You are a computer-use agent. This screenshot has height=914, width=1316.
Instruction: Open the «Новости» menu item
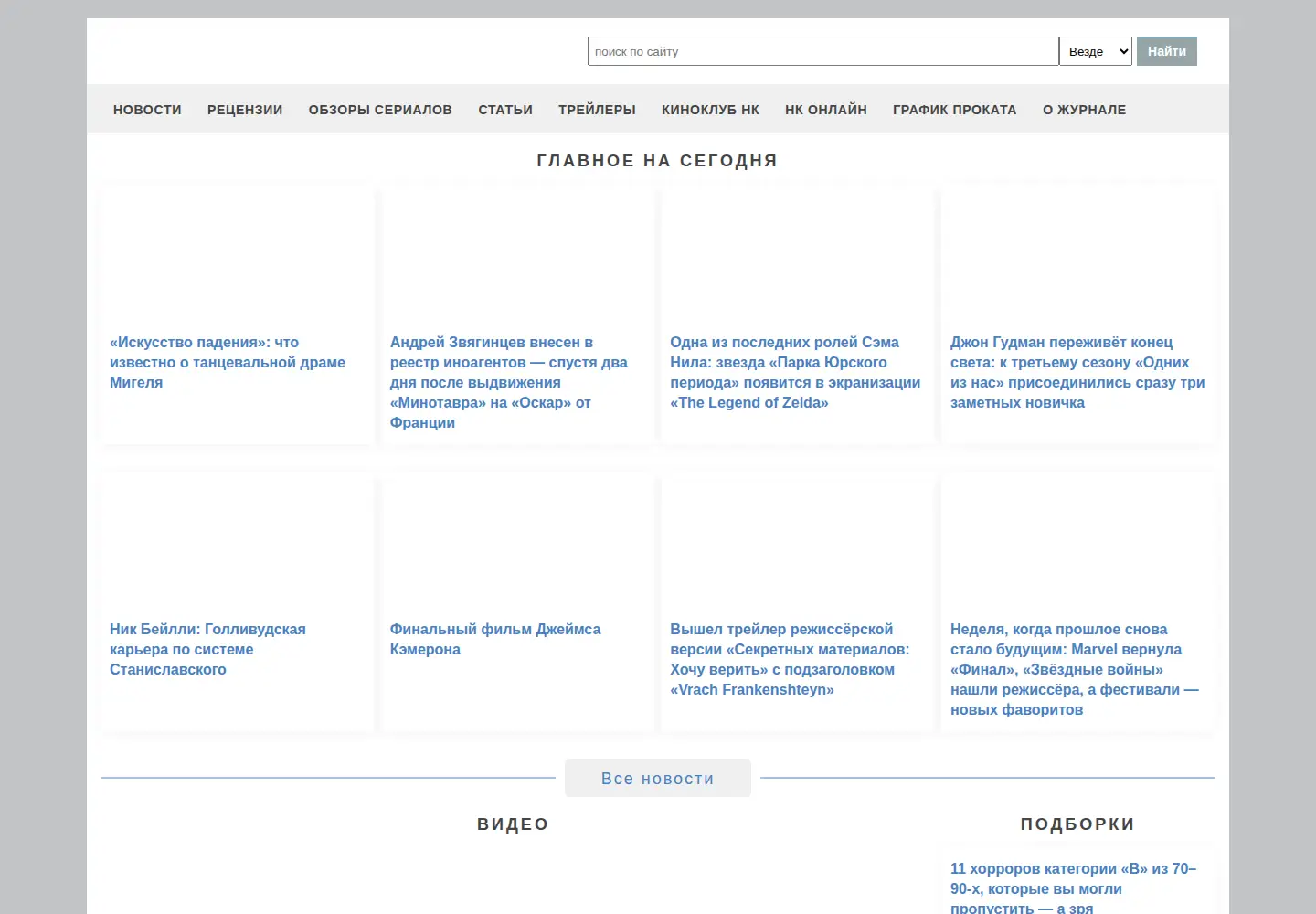click(x=147, y=110)
